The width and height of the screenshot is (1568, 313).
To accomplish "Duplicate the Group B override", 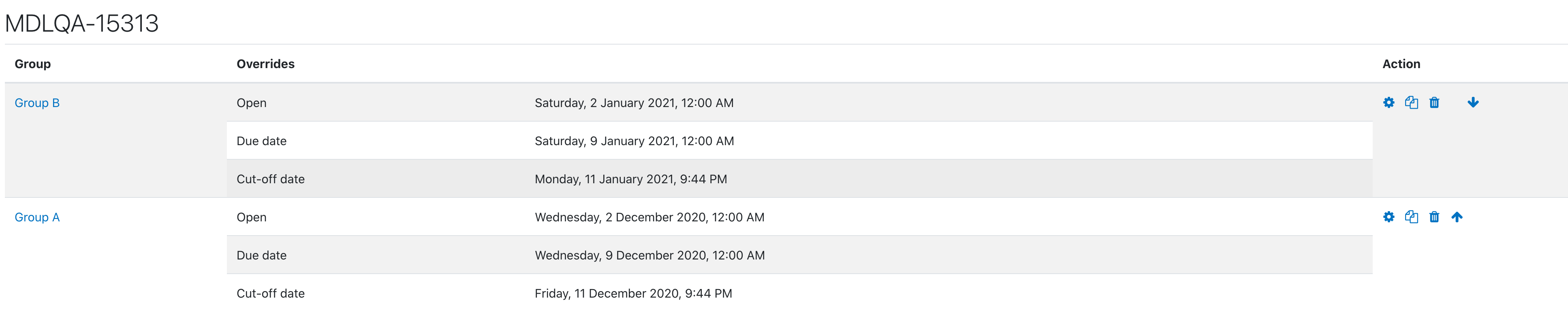I will (x=1411, y=102).
